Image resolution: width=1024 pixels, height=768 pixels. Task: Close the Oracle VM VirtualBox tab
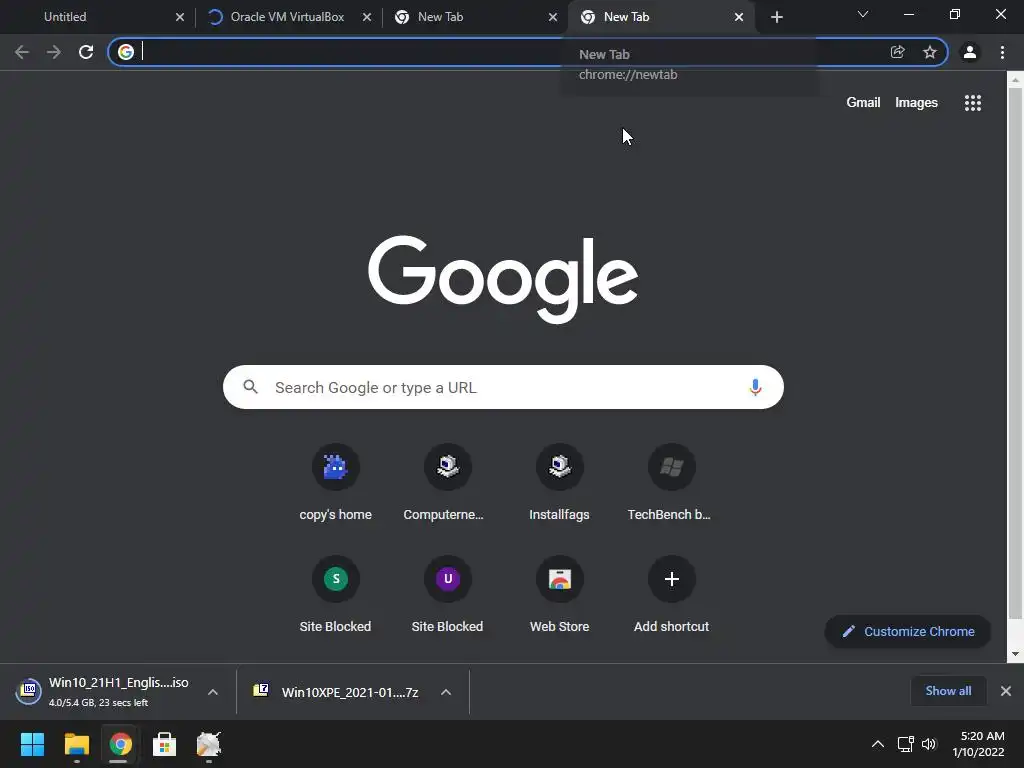point(367,17)
